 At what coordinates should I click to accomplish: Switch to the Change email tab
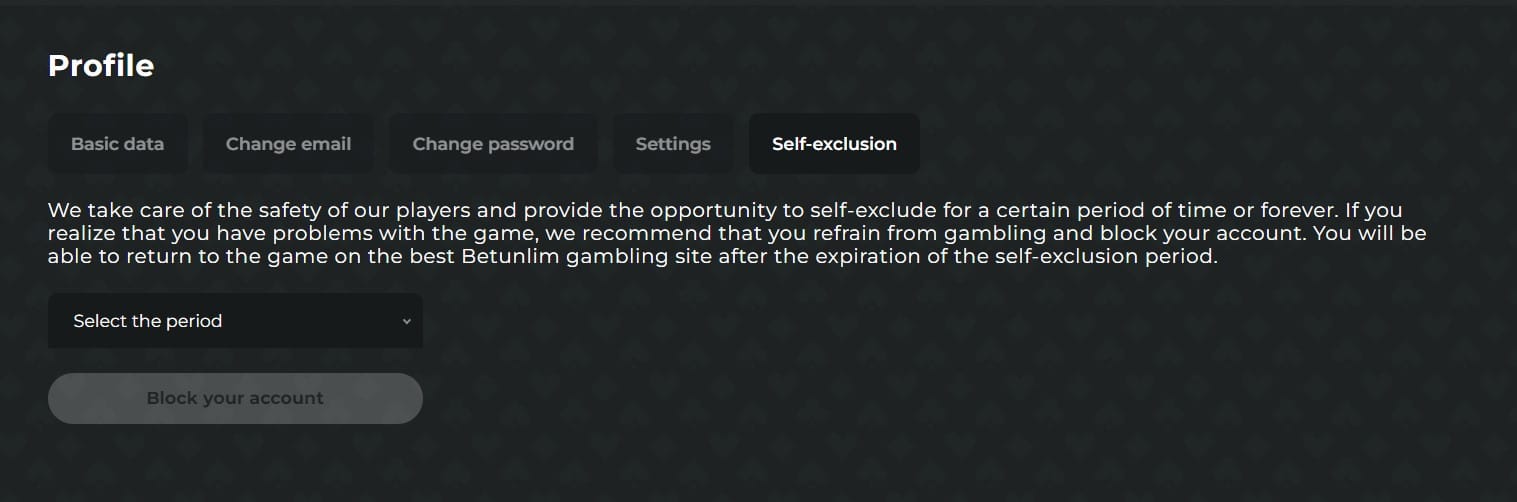click(288, 144)
